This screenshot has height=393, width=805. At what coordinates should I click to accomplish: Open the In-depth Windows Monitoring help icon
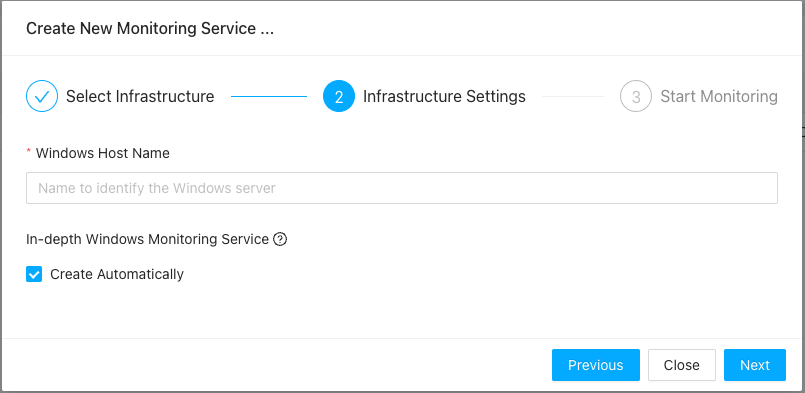(280, 239)
